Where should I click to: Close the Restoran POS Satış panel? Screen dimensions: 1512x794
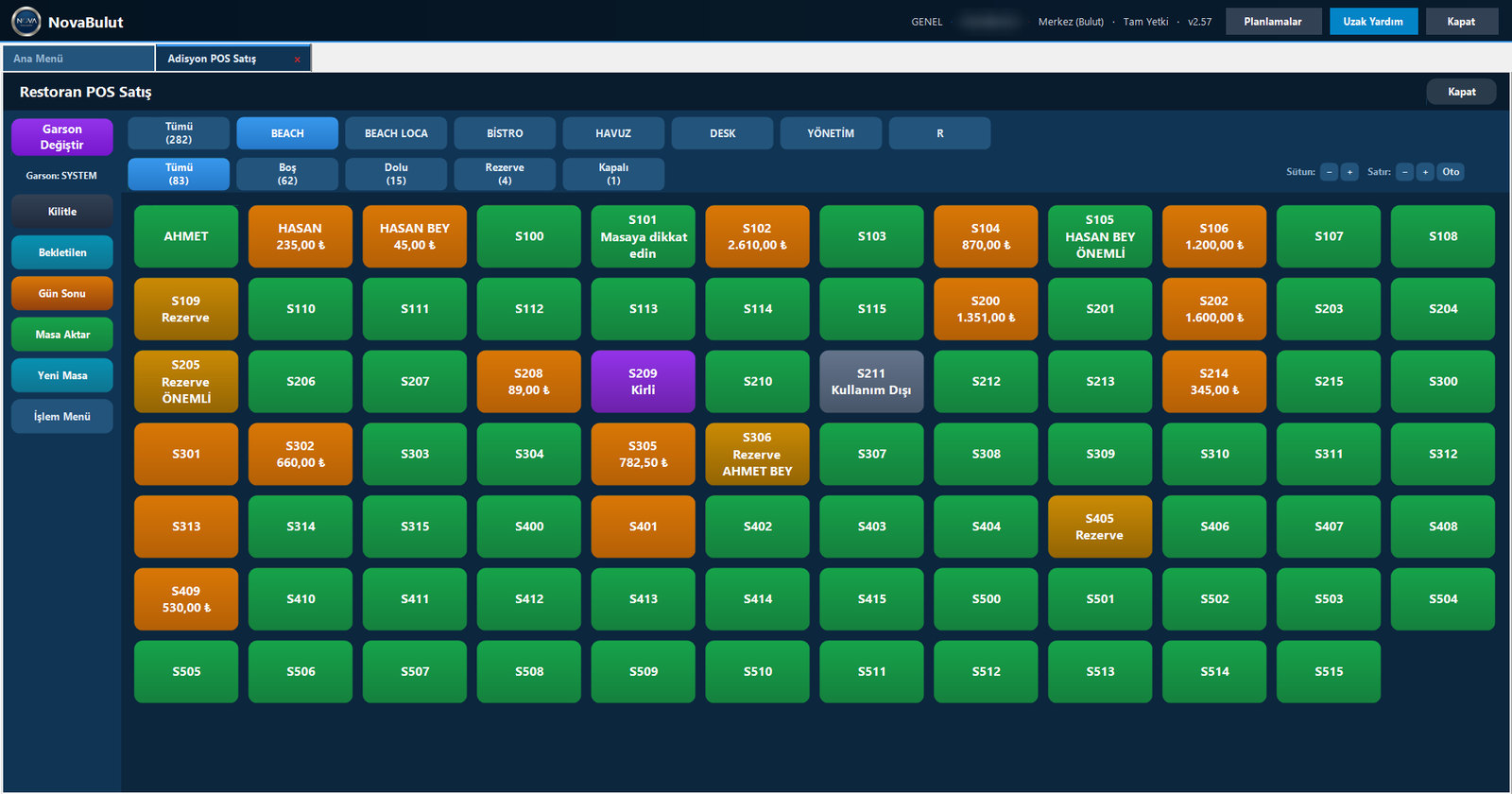(x=1461, y=92)
